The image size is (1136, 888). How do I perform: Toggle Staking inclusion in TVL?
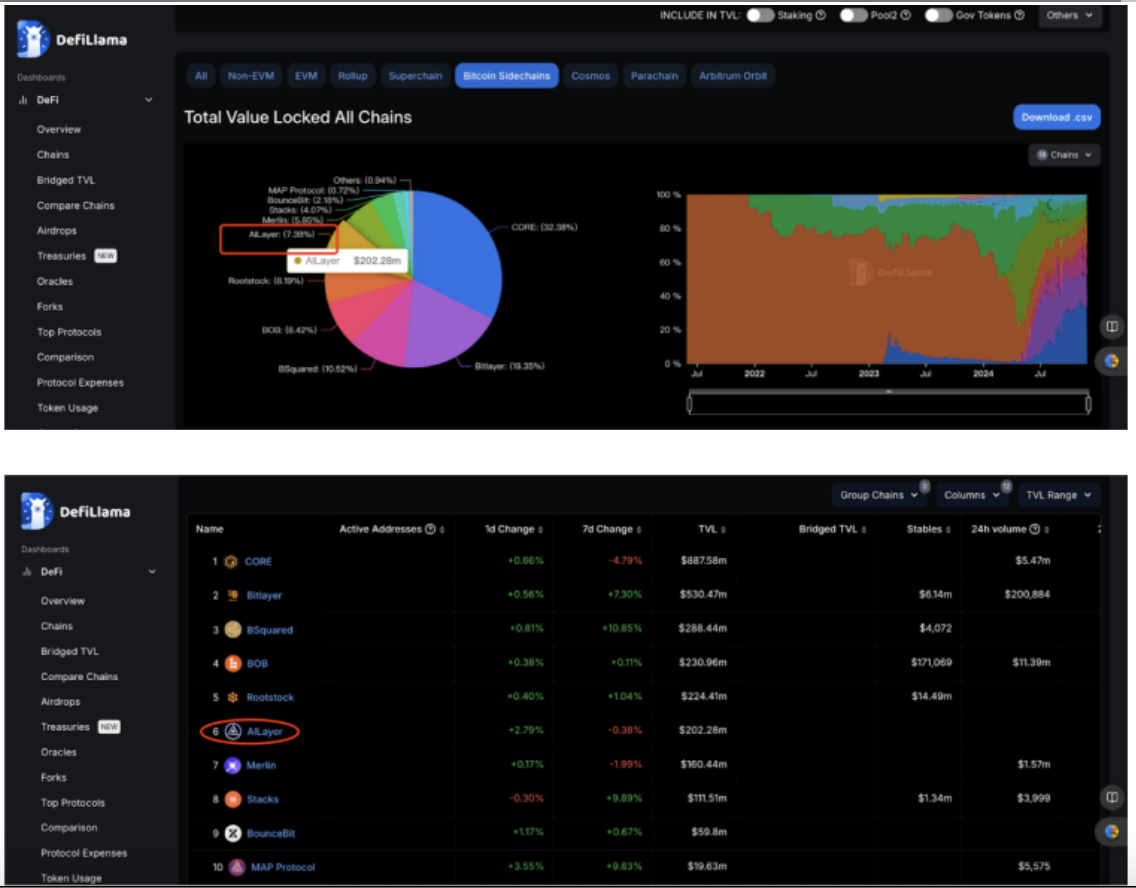(x=760, y=15)
